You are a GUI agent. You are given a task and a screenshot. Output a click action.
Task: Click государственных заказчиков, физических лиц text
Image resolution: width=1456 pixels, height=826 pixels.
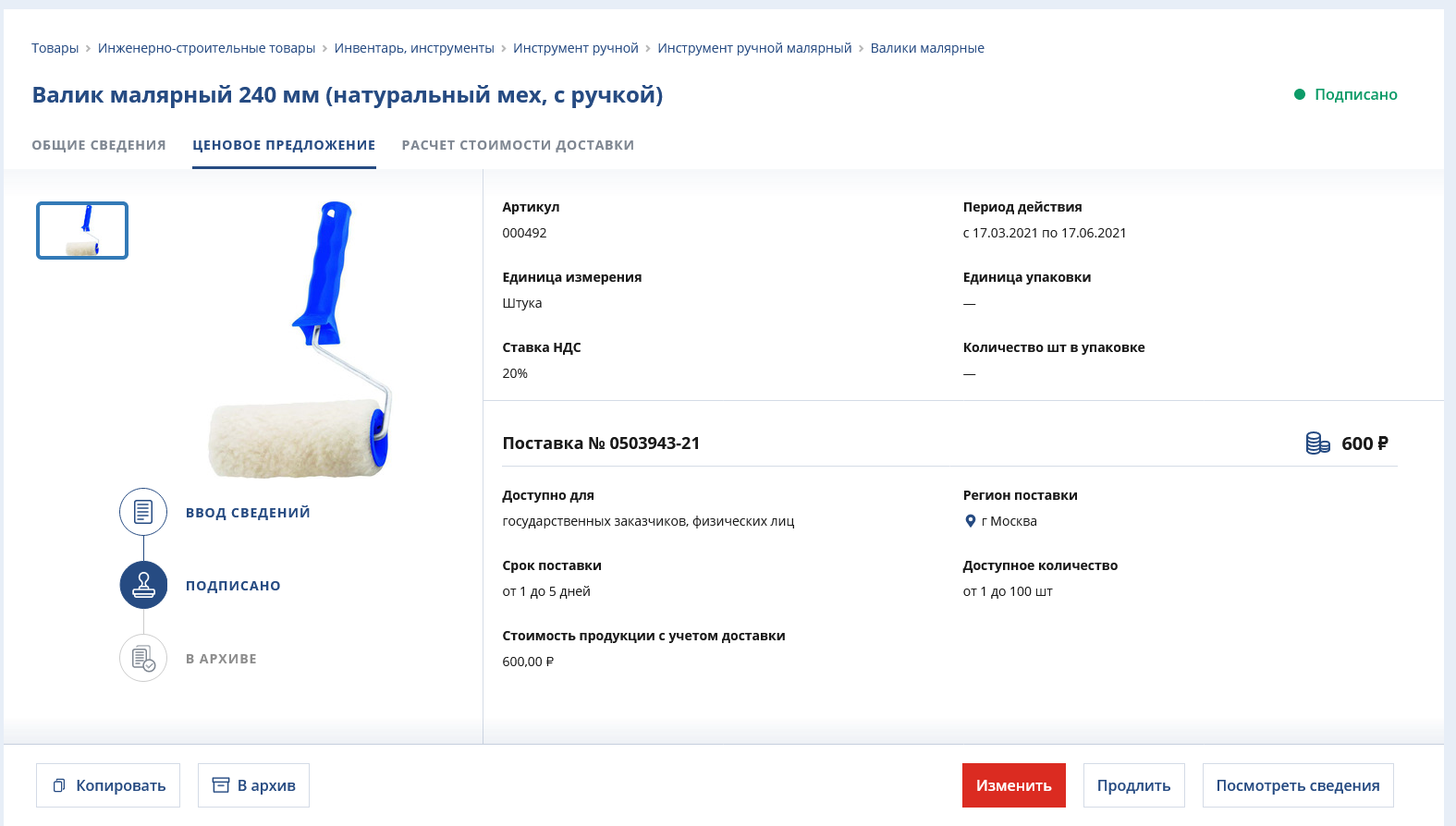[x=648, y=521]
